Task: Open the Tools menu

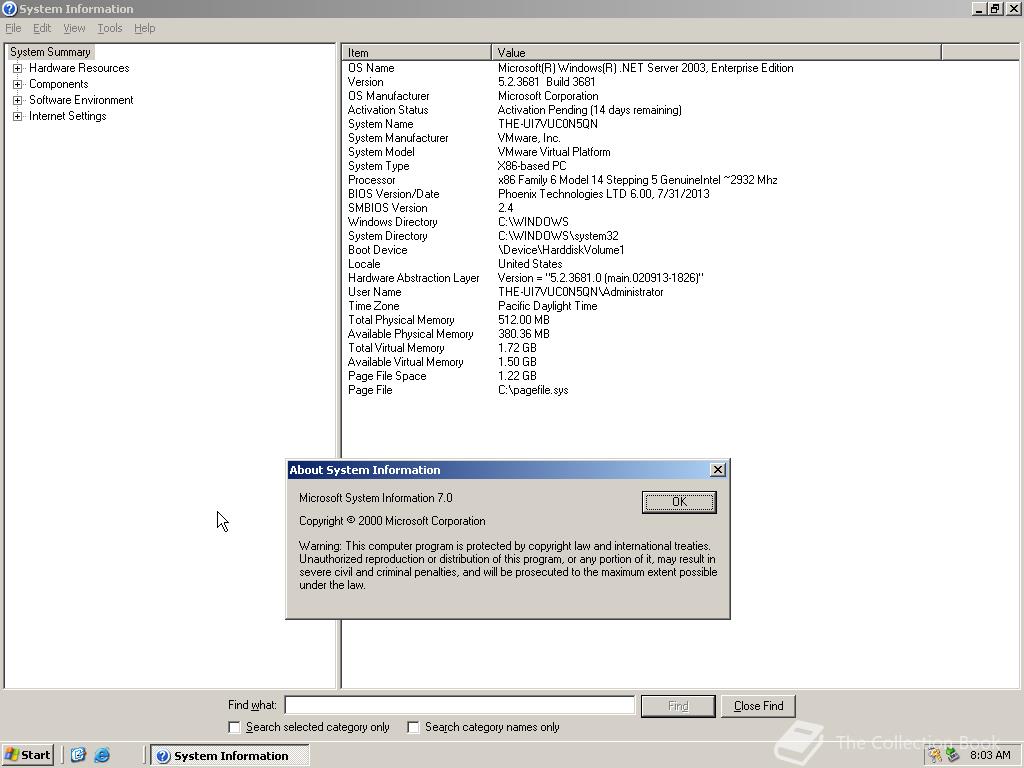Action: click(110, 28)
